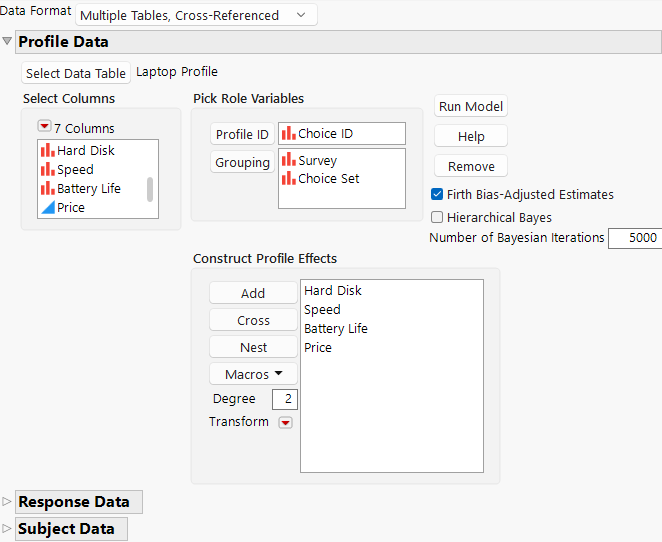Image resolution: width=662 pixels, height=542 pixels.
Task: Click the Speed nominal column icon
Action: (x=48, y=169)
